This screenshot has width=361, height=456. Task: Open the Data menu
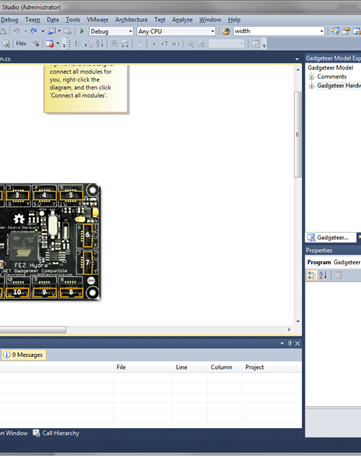(x=53, y=20)
